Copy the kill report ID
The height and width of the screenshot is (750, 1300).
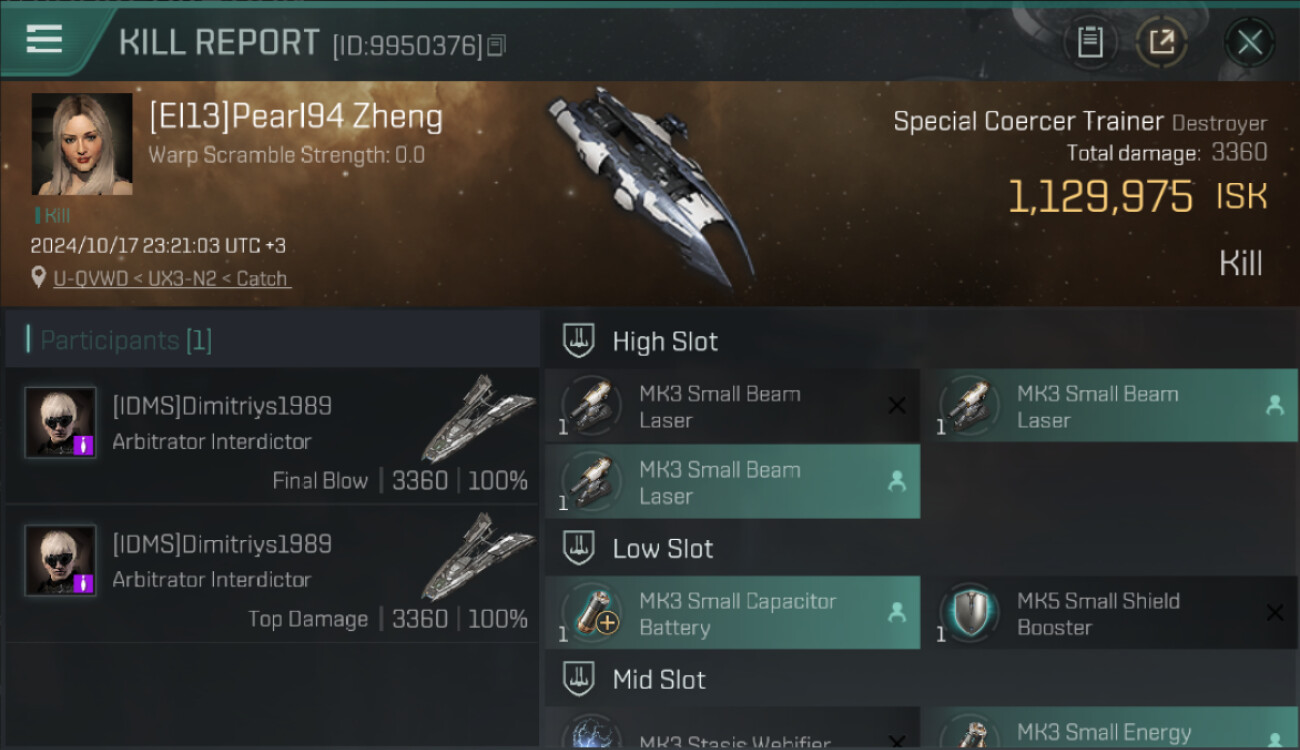pos(497,45)
